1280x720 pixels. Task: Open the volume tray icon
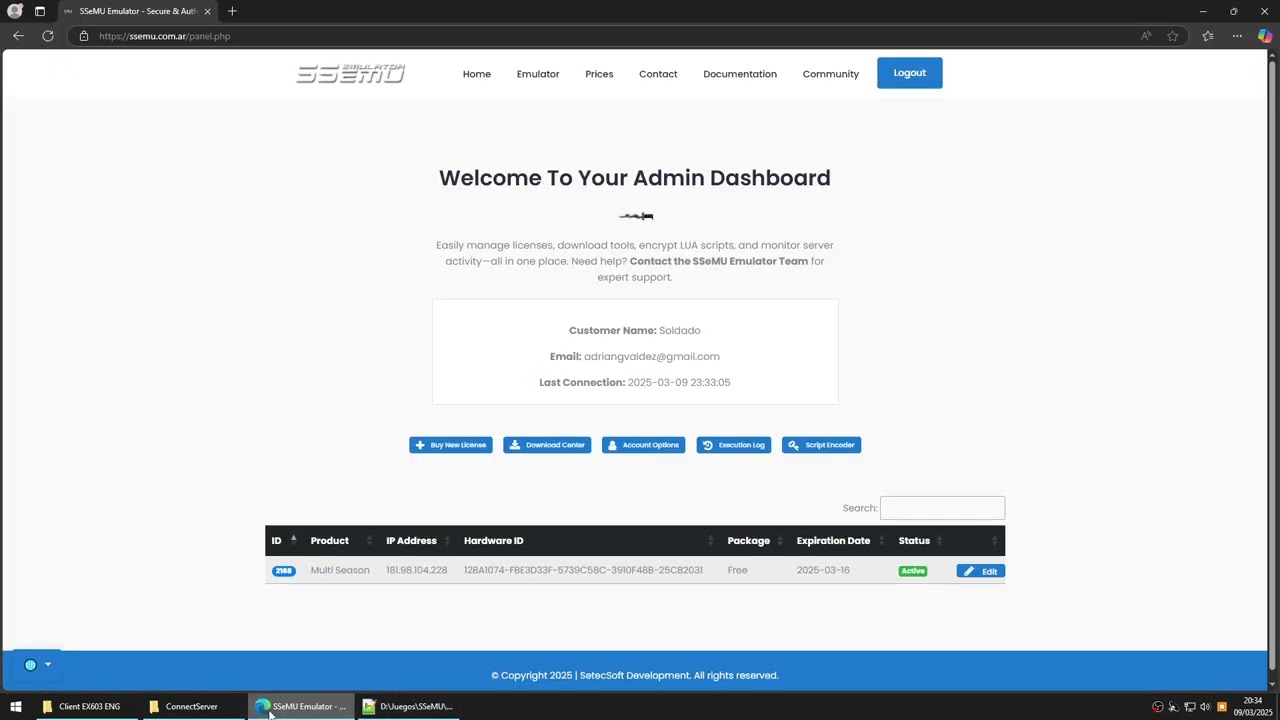tap(1205, 707)
